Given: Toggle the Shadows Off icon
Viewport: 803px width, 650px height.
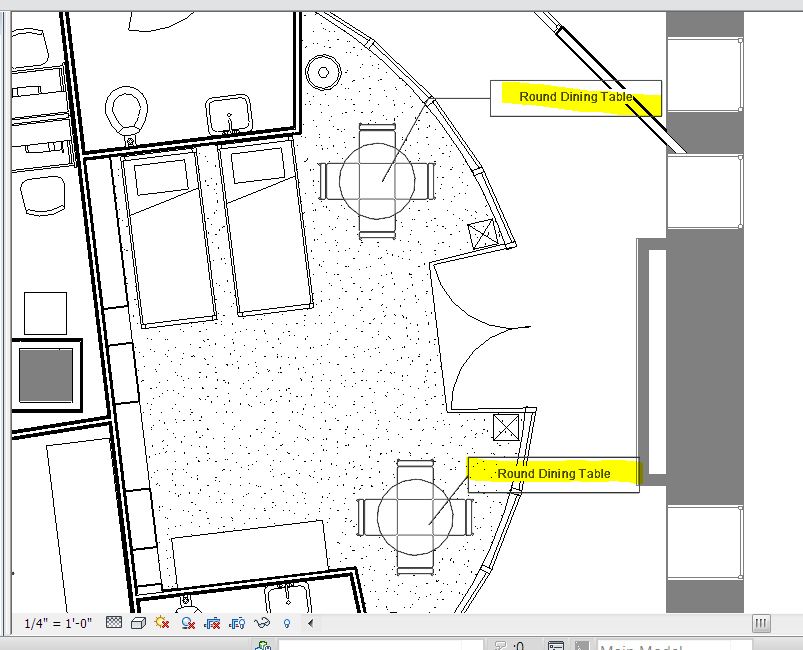Looking at the screenshot, I should (187, 623).
